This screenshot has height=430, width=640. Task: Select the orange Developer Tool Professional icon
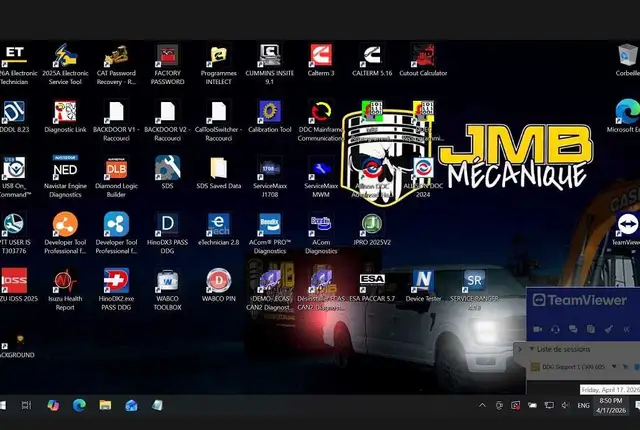click(65, 233)
